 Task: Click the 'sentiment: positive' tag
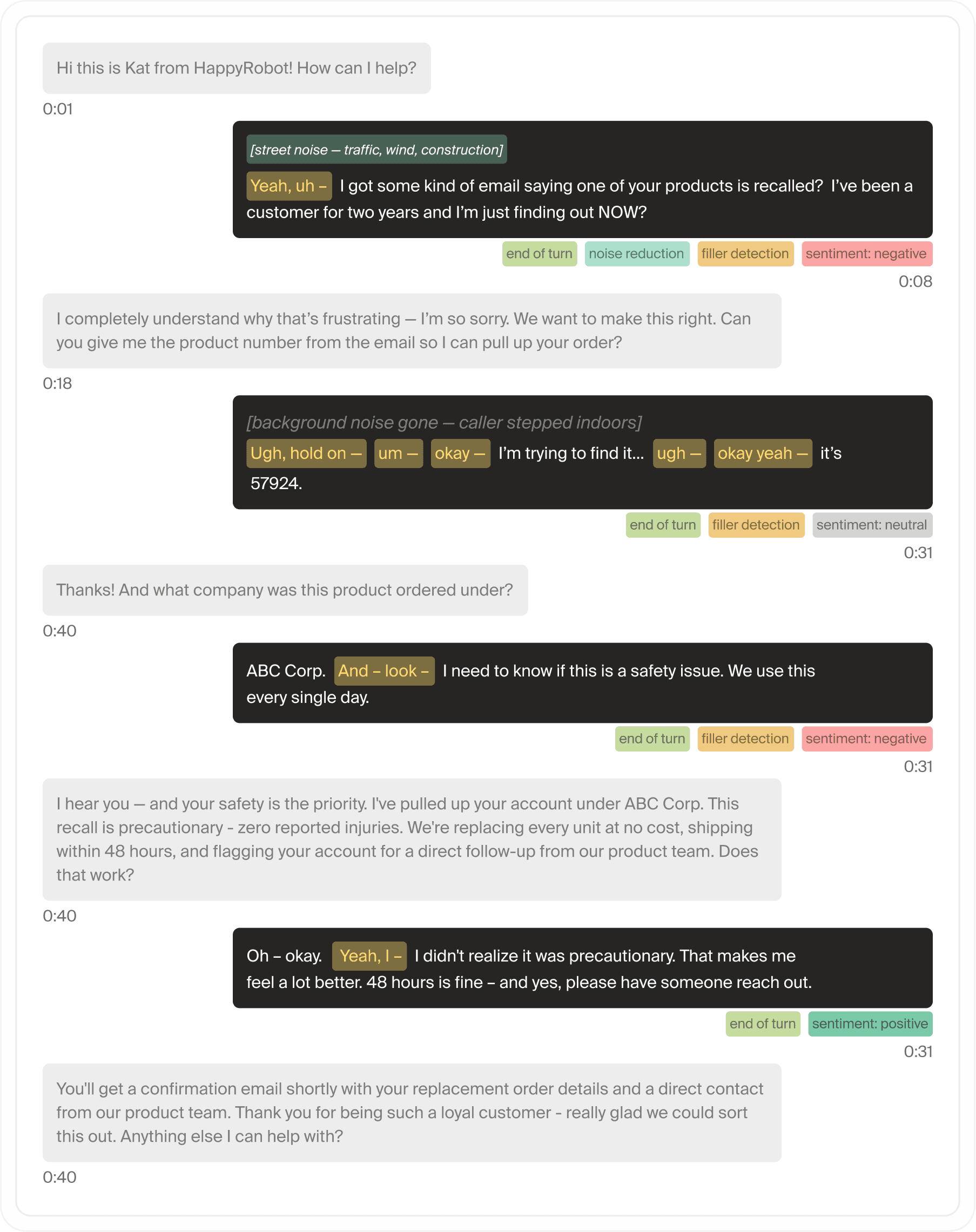coord(870,1024)
